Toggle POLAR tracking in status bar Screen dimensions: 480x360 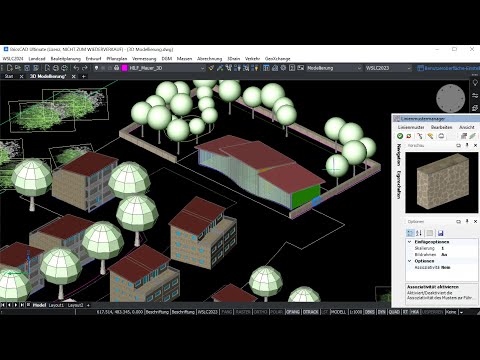[x=276, y=312]
